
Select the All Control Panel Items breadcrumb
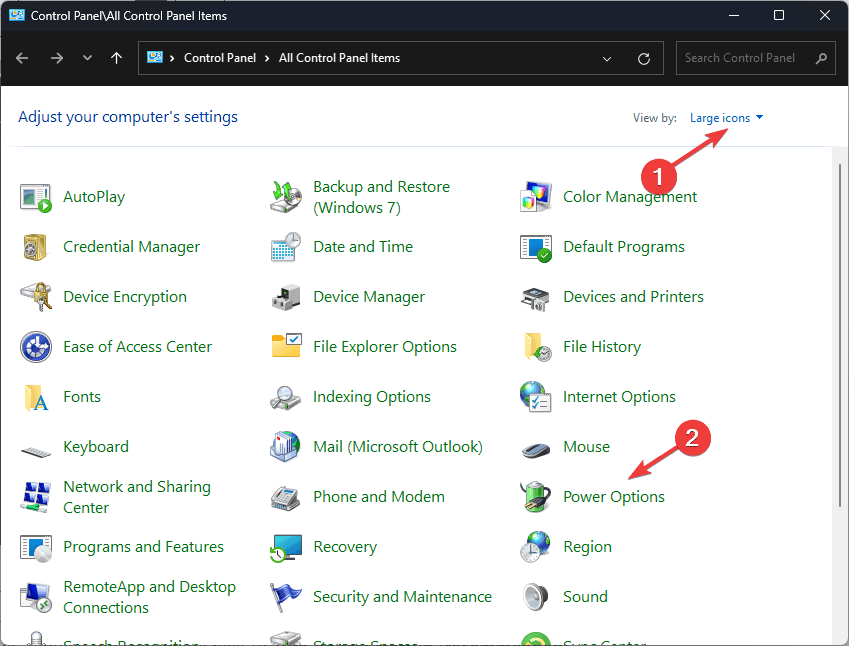(339, 58)
